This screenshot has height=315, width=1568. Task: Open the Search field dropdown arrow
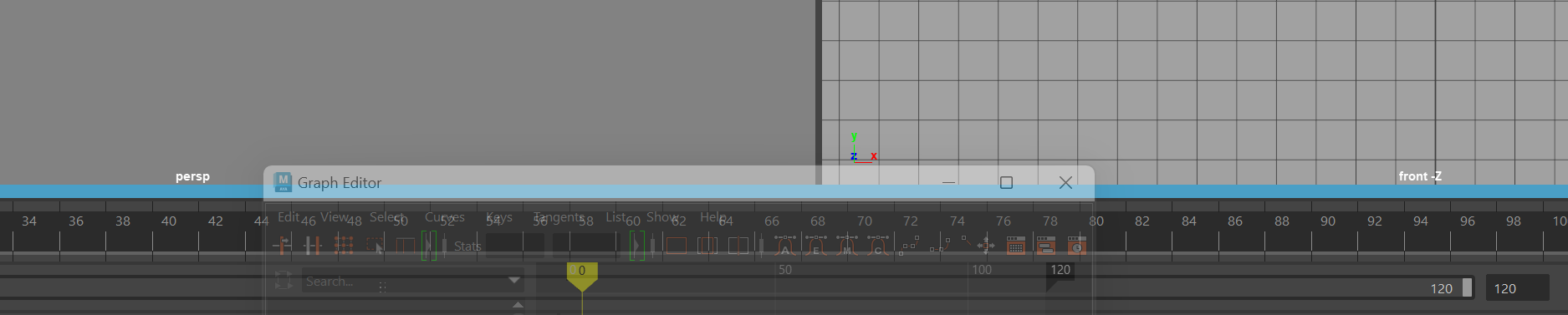[513, 281]
